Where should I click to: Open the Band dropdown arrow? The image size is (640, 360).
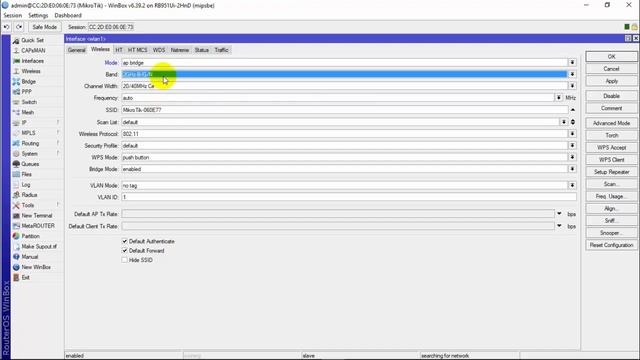(x=572, y=74)
